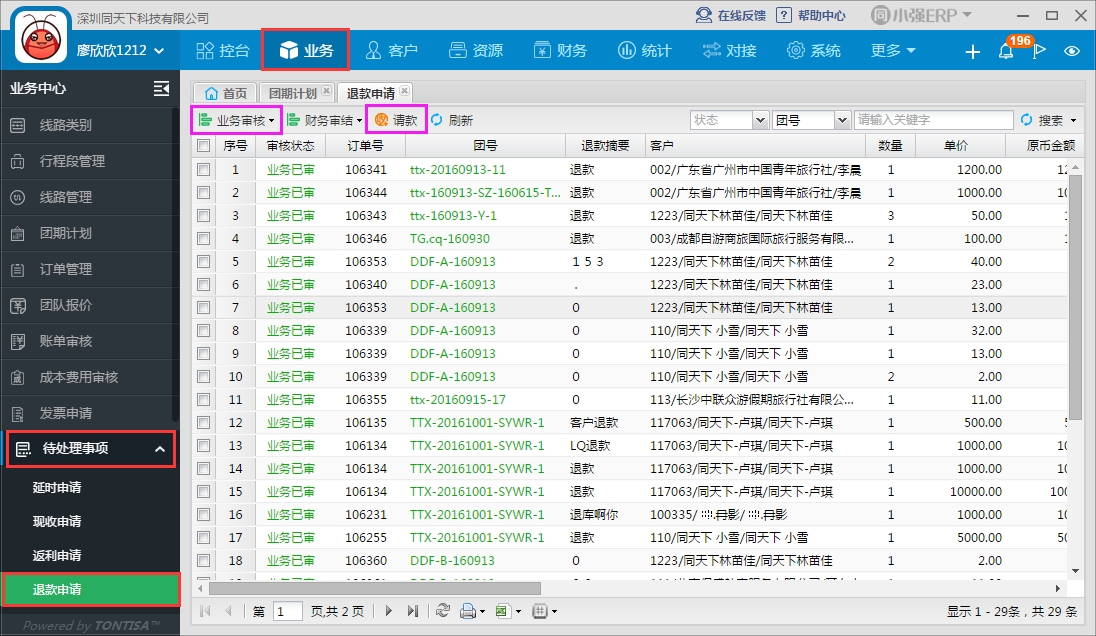The image size is (1096, 636).
Task: Open 线路管理 in the sidebar
Action: click(89, 197)
